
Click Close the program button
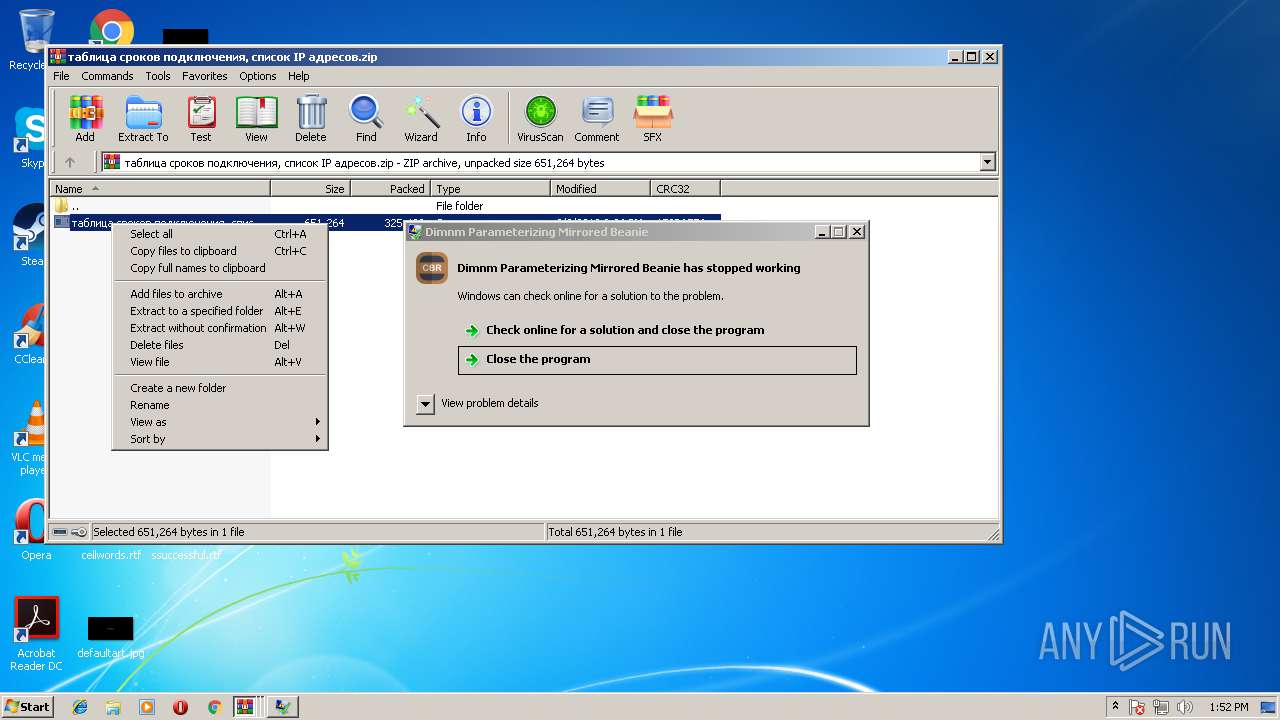pos(657,360)
